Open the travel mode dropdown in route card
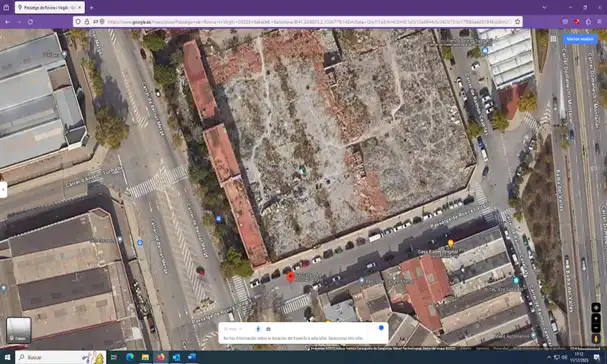This screenshot has height=364, width=607. pos(233,329)
